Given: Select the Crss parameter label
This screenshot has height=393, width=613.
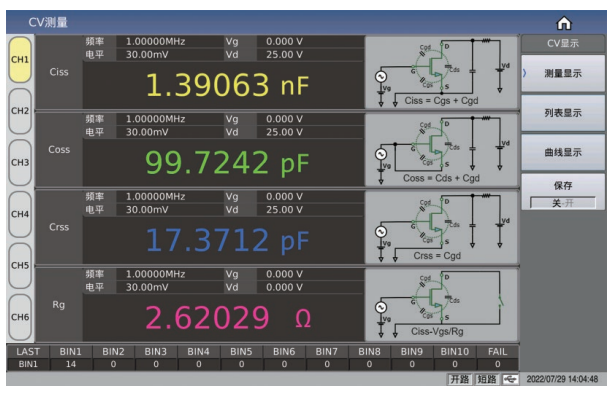Looking at the screenshot, I should coord(59,227).
